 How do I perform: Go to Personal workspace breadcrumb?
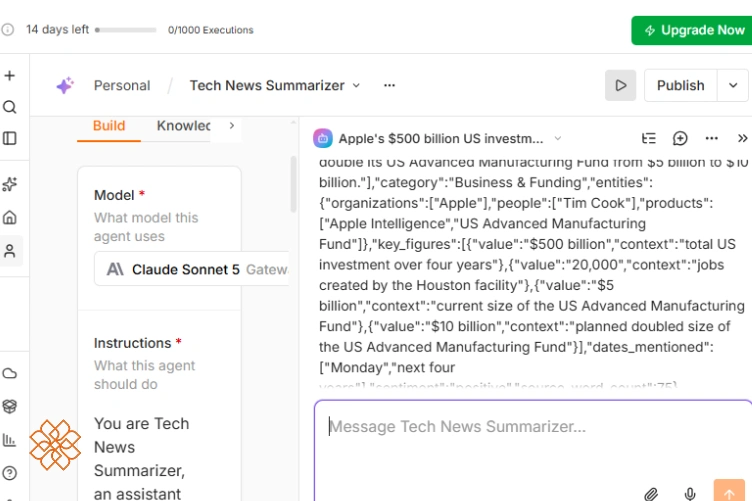tap(122, 85)
